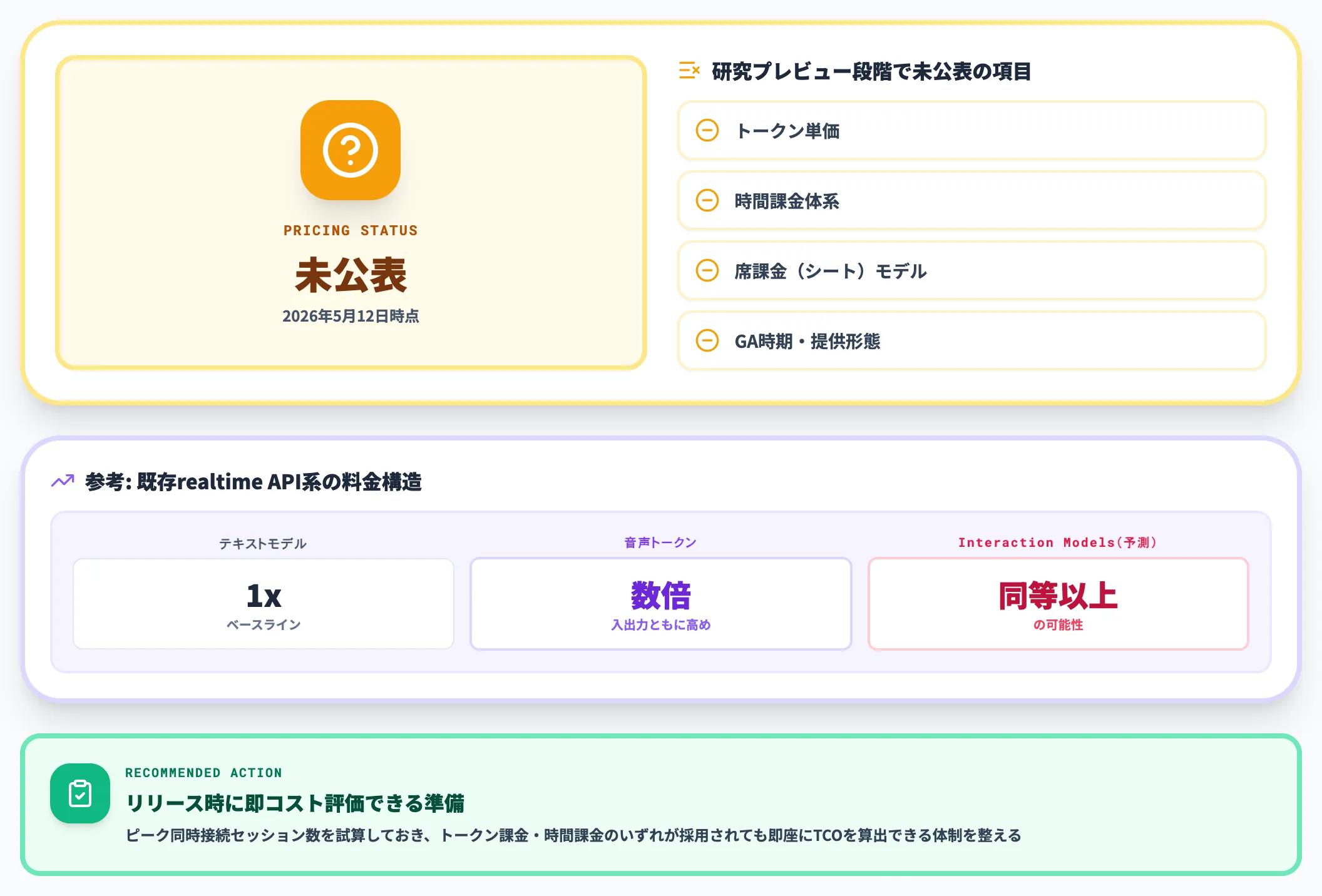Click the orange question mark pricing icon
The height and width of the screenshot is (896, 1322).
point(351,150)
